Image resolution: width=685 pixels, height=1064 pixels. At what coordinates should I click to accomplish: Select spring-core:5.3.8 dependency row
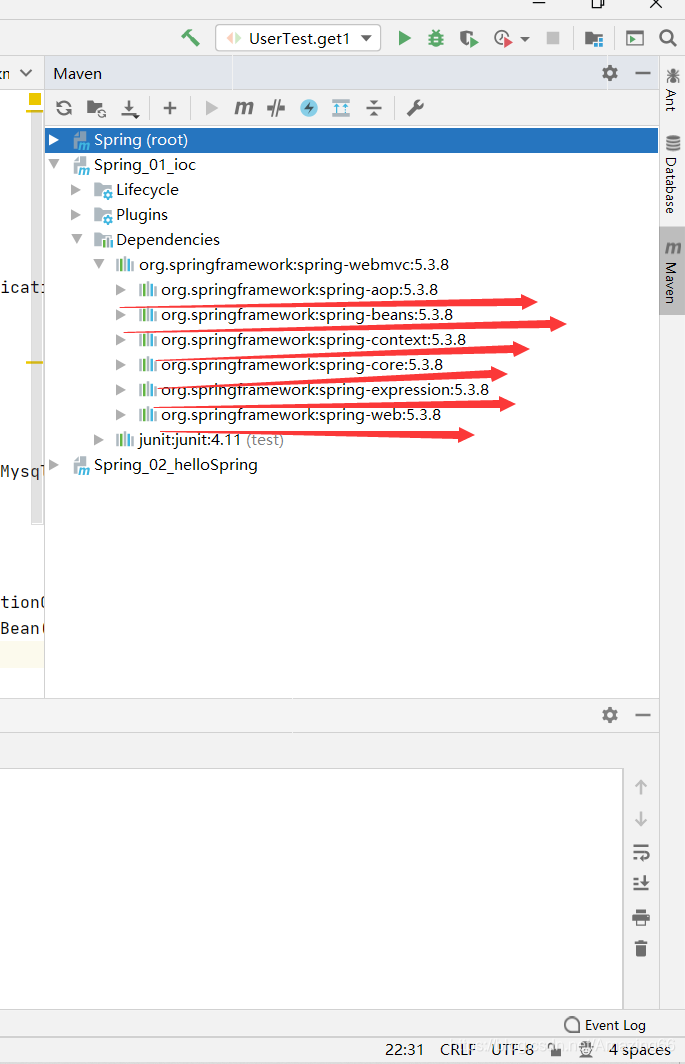tap(302, 364)
